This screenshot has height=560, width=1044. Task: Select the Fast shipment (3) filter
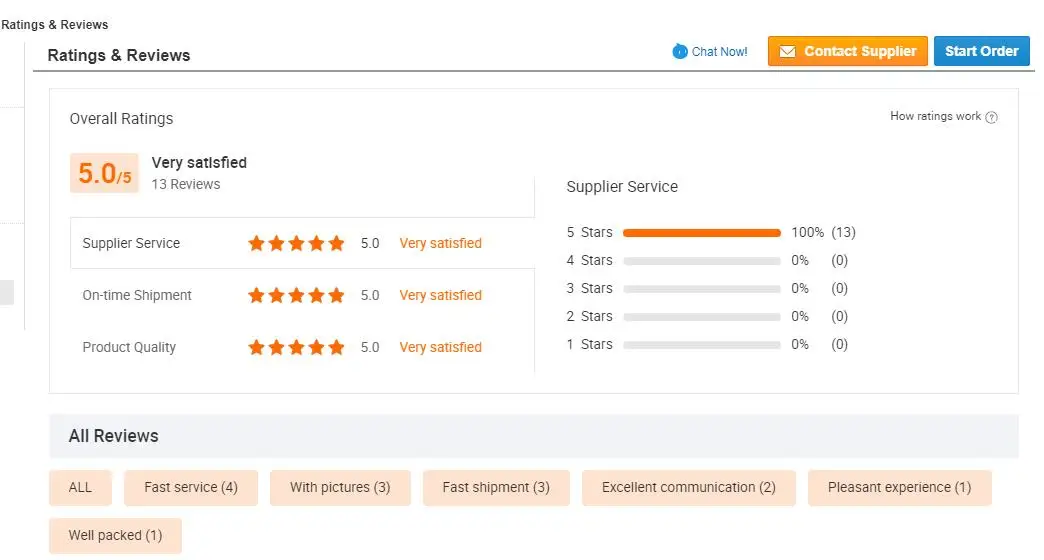coord(496,487)
